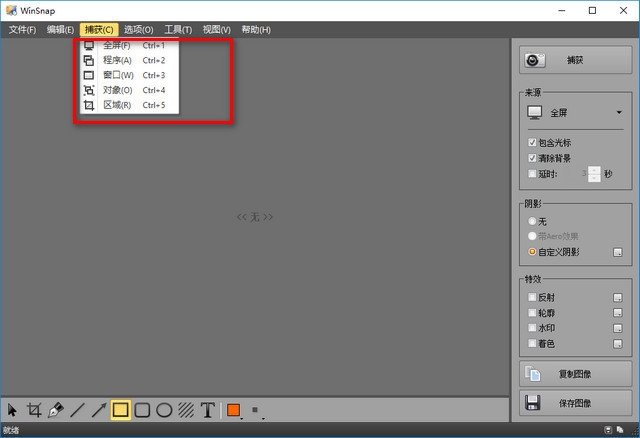Choose 对象(O) Ctrl+4 from capture menu
The height and width of the screenshot is (438, 640).
[x=130, y=90]
